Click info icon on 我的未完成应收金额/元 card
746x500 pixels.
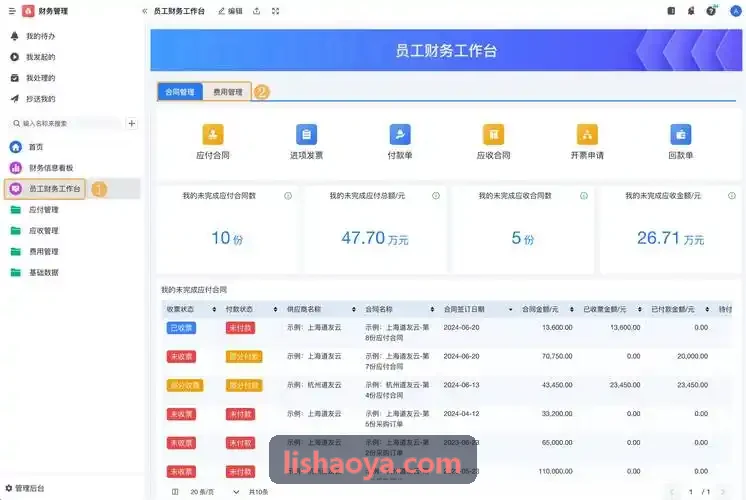pyautogui.click(x=732, y=196)
